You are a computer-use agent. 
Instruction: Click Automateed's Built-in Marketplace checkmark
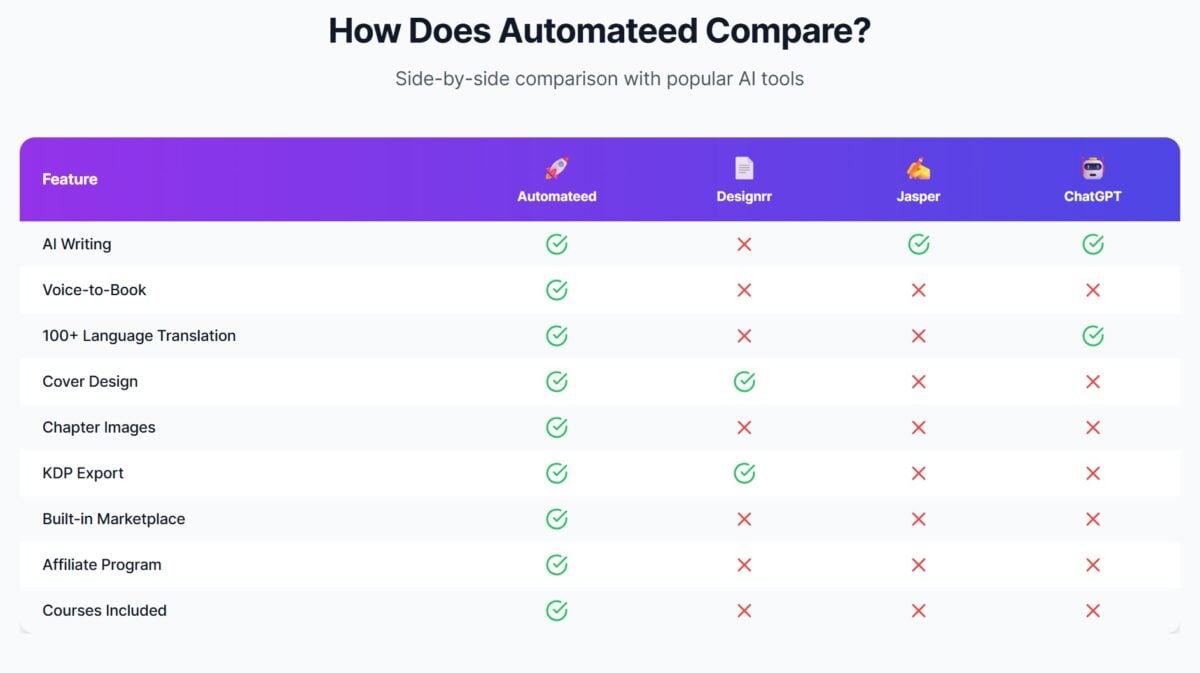557,519
